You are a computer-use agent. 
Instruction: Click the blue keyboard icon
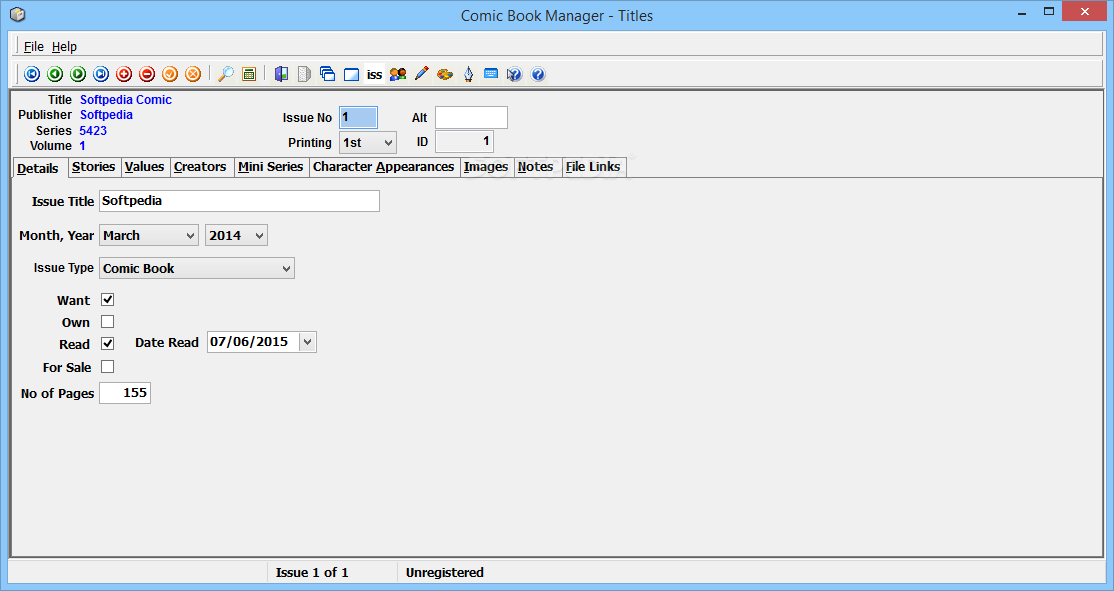[x=491, y=74]
